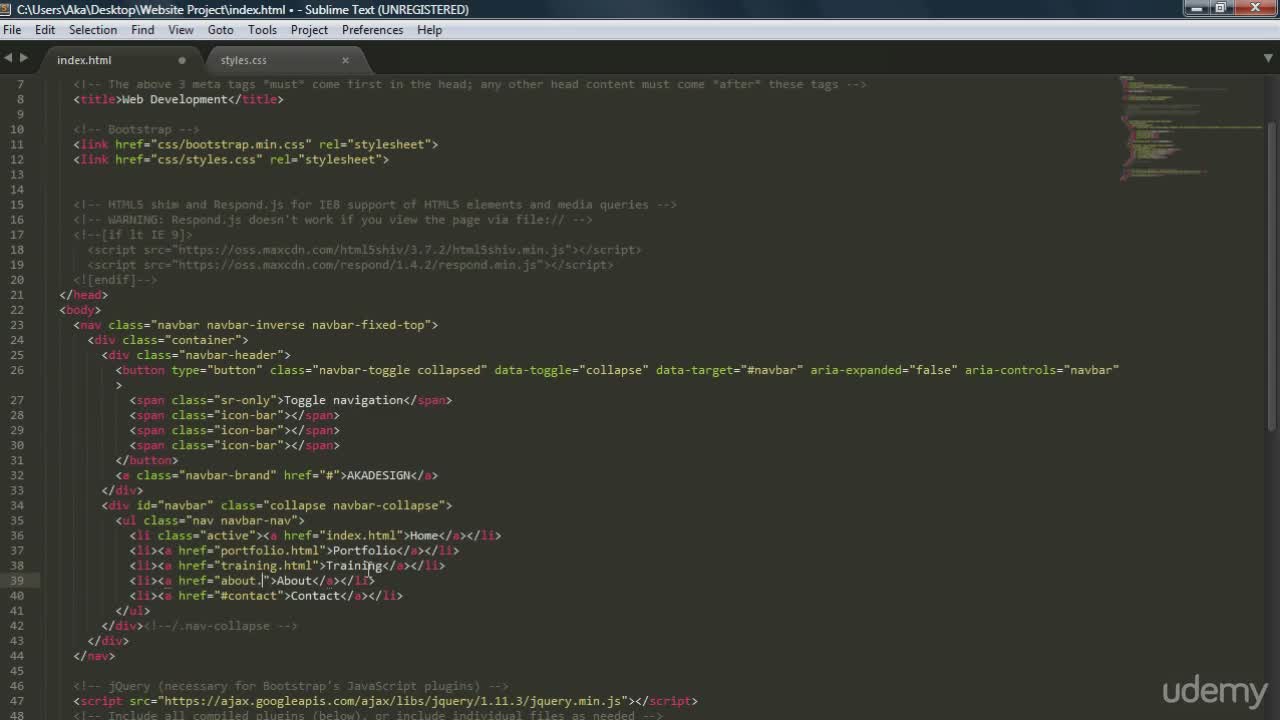The image size is (1280, 720).
Task: Click the minimap code preview
Action: pos(1190,128)
